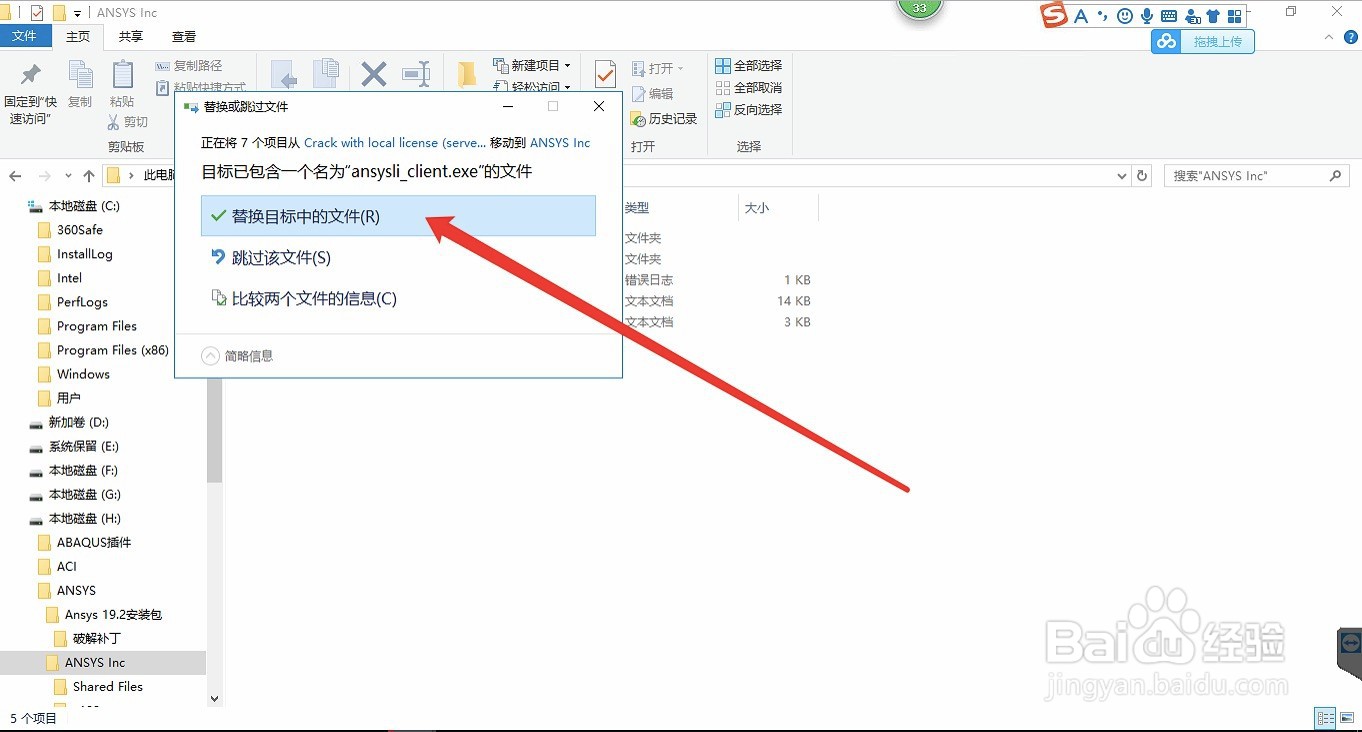Sort by the 大小 column header

756,208
